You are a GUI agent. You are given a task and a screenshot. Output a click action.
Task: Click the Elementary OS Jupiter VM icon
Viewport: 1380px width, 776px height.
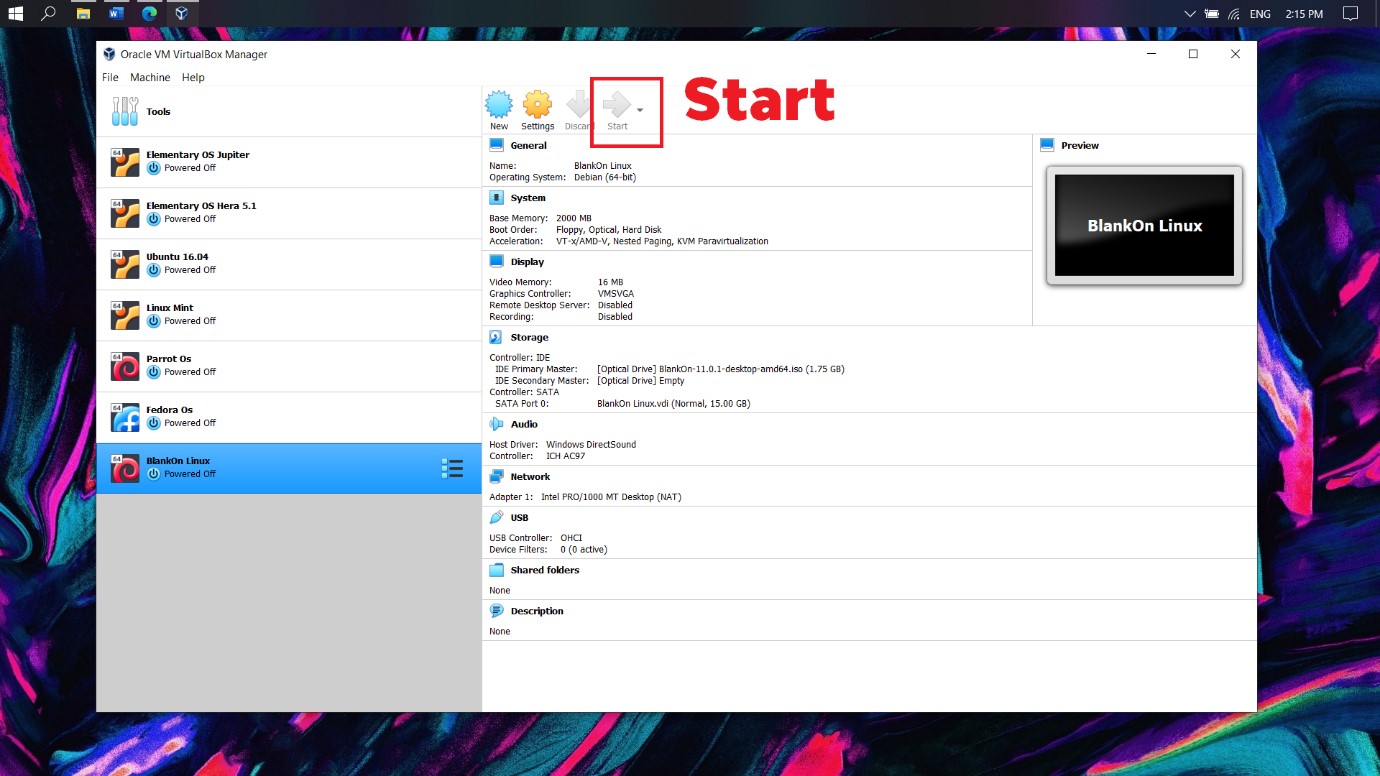125,162
